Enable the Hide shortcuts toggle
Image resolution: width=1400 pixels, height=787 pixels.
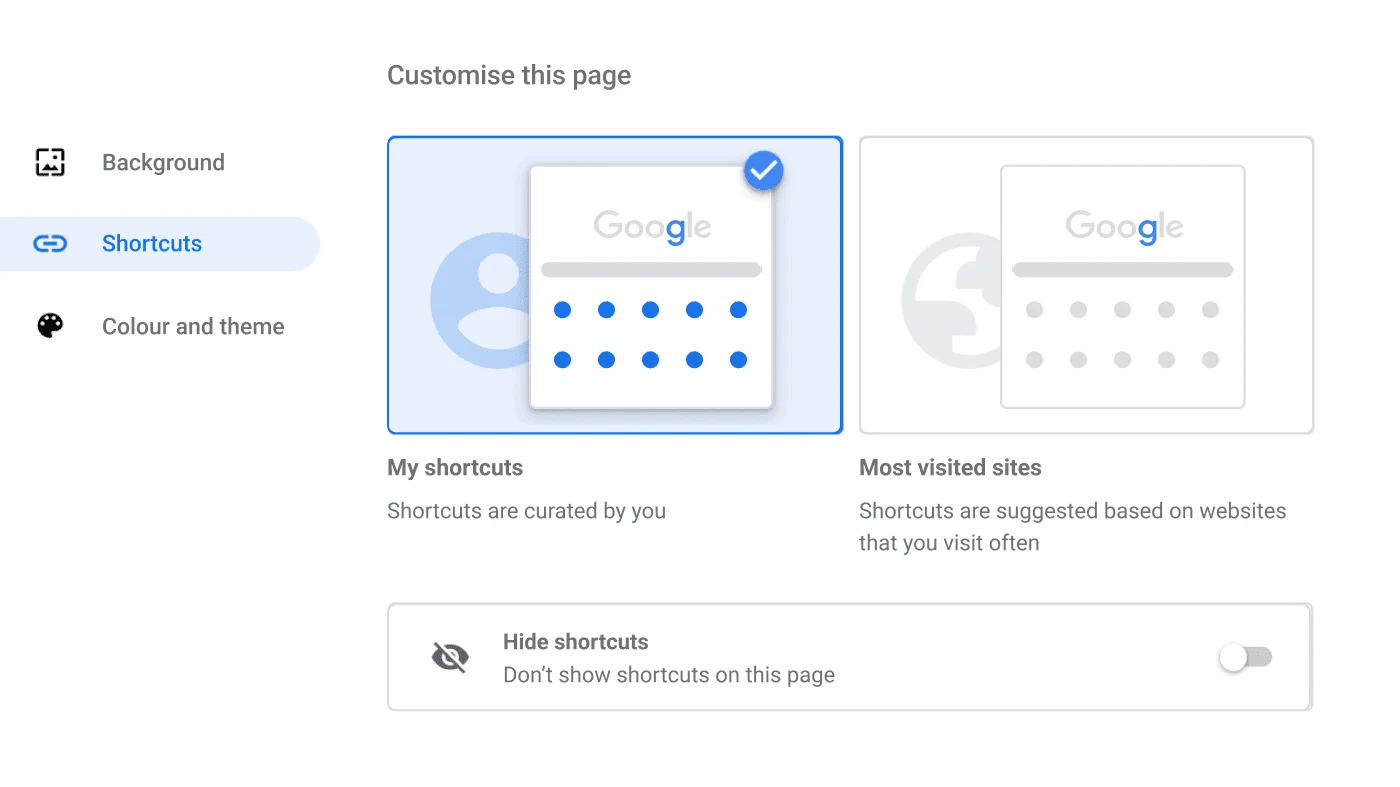1245,657
